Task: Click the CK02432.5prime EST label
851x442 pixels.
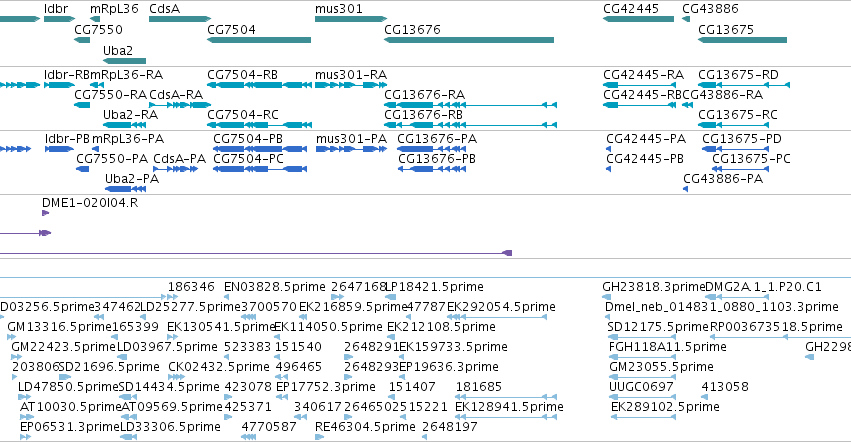Action: [x=219, y=367]
